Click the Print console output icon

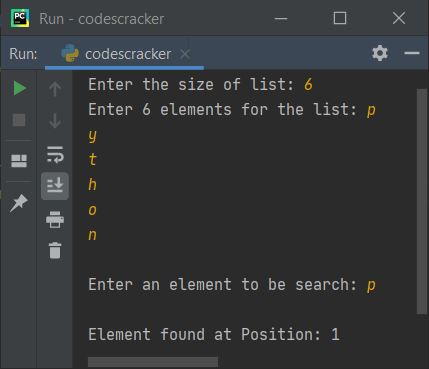pyautogui.click(x=55, y=219)
